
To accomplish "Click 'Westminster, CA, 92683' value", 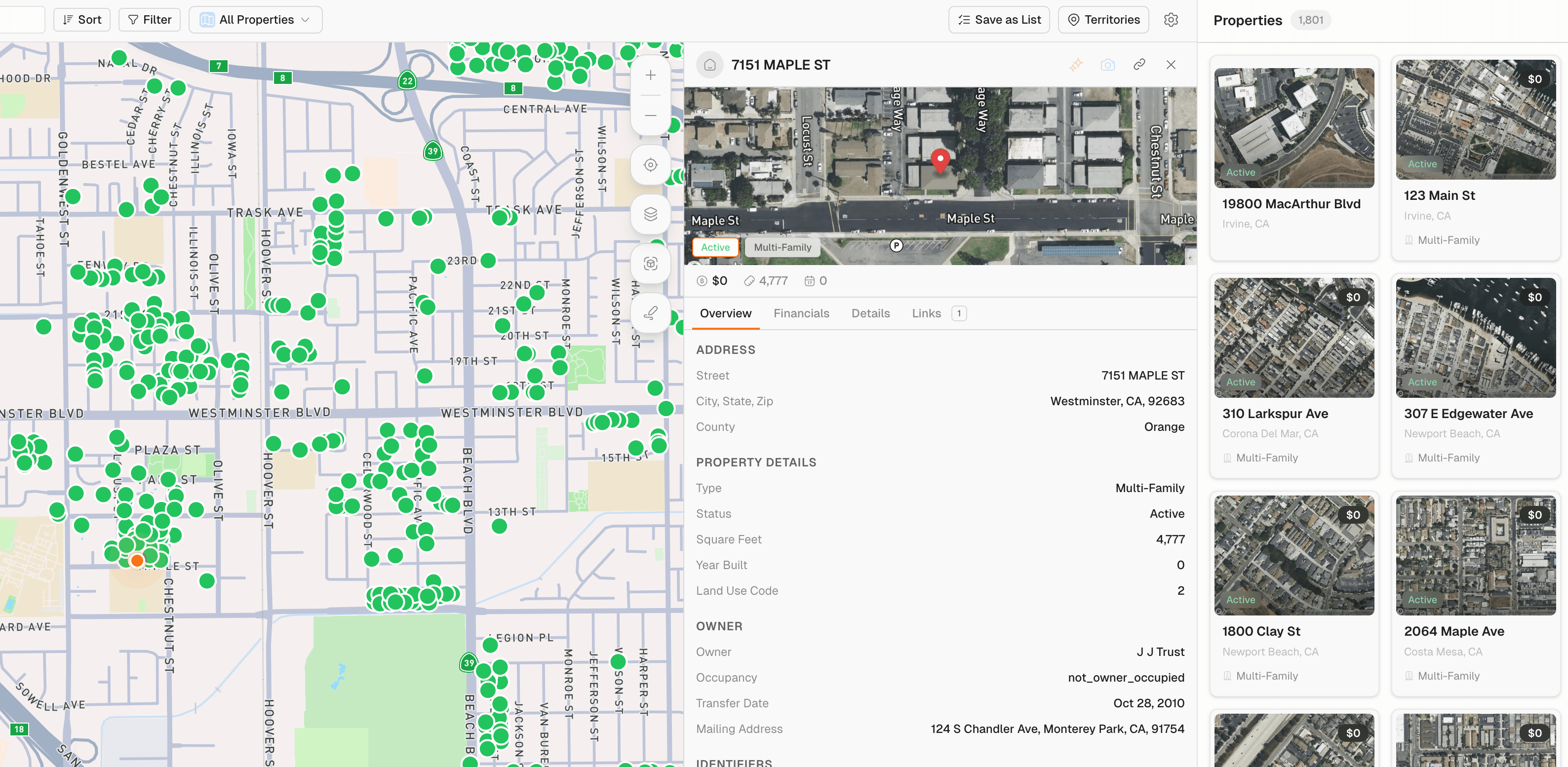I will 1117,401.
